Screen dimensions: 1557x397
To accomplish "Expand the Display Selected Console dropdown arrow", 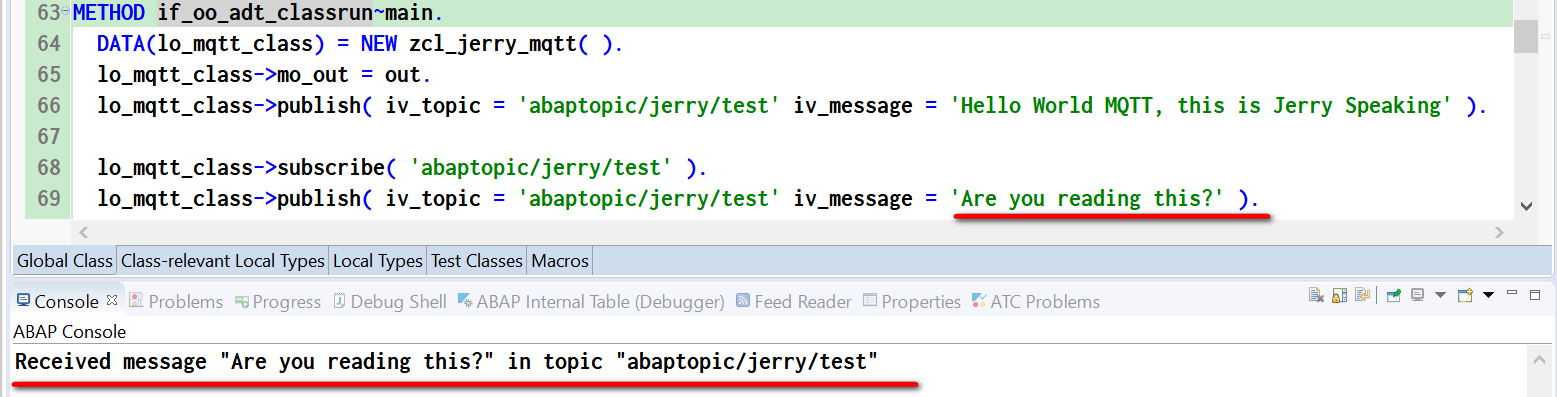I will click(1440, 295).
